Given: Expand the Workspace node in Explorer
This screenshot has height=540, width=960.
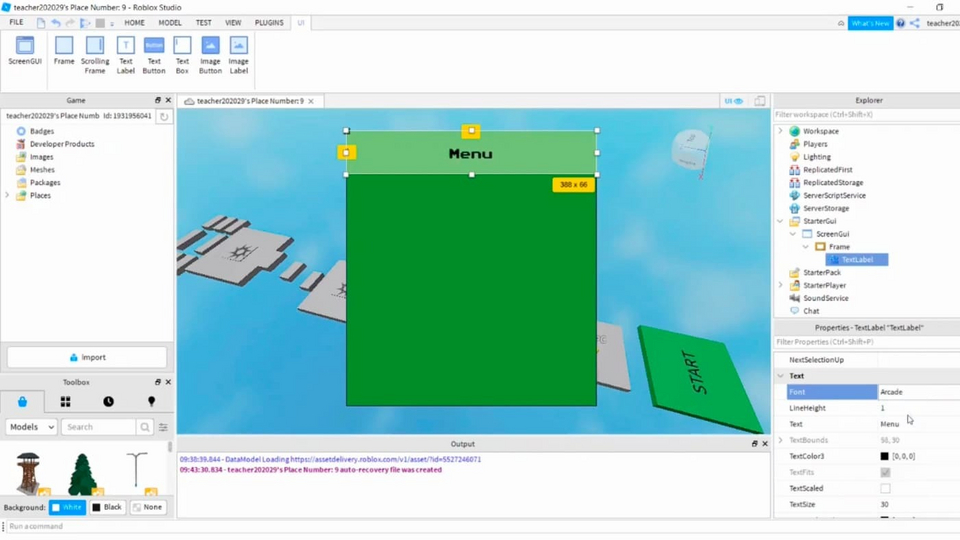Looking at the screenshot, I should pos(780,131).
